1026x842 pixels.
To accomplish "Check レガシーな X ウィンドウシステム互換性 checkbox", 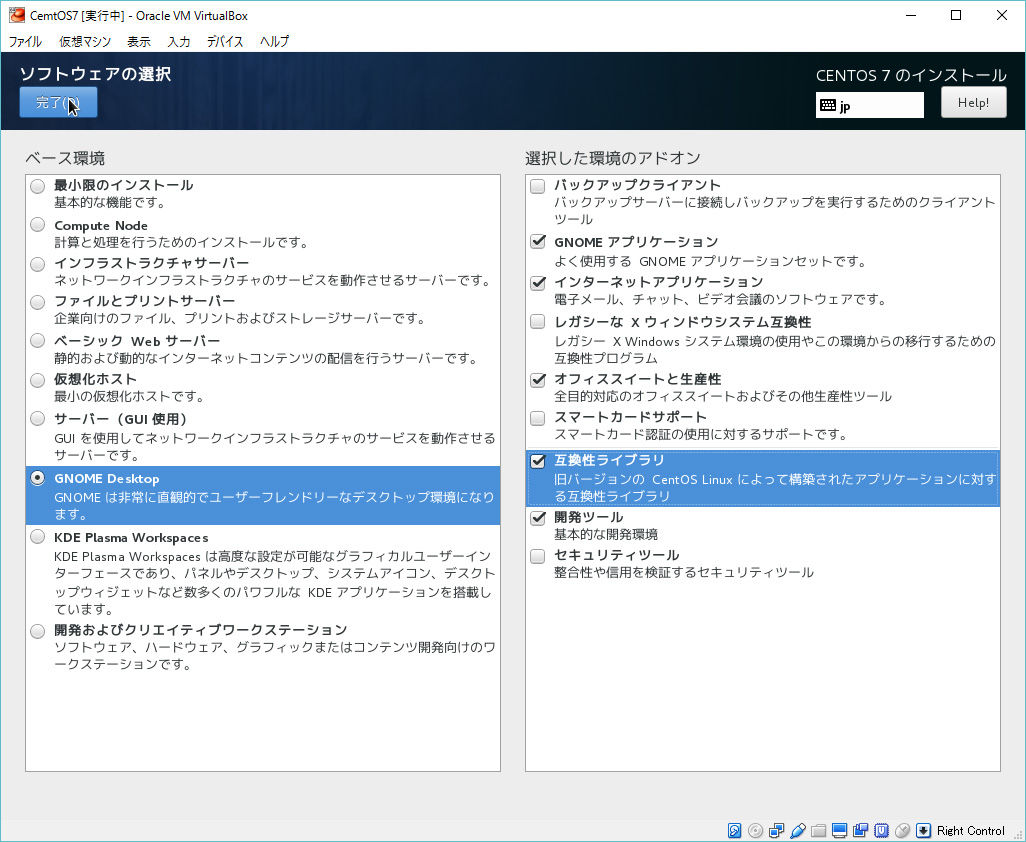I will click(x=538, y=321).
